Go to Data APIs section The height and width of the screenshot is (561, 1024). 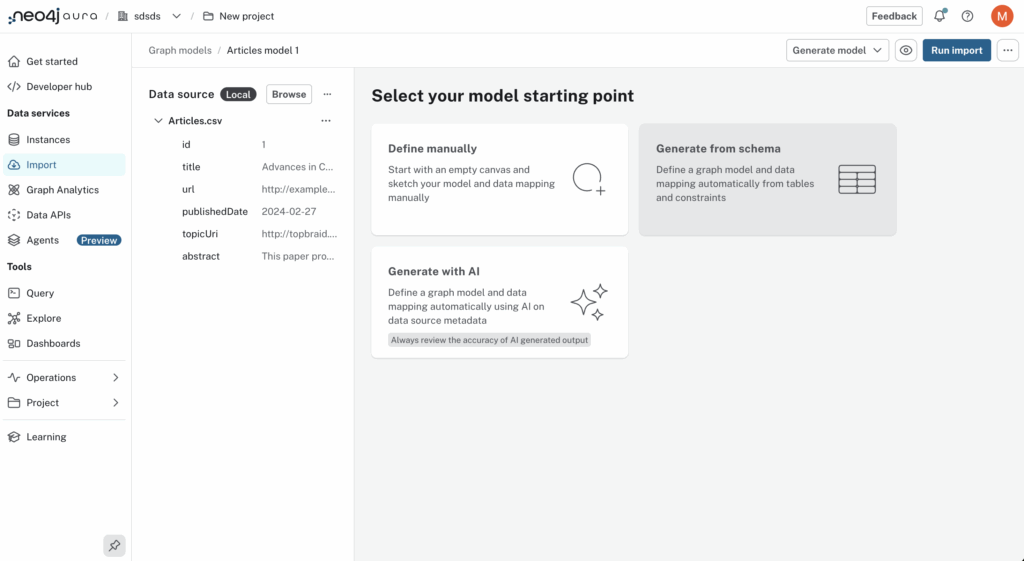coord(48,215)
